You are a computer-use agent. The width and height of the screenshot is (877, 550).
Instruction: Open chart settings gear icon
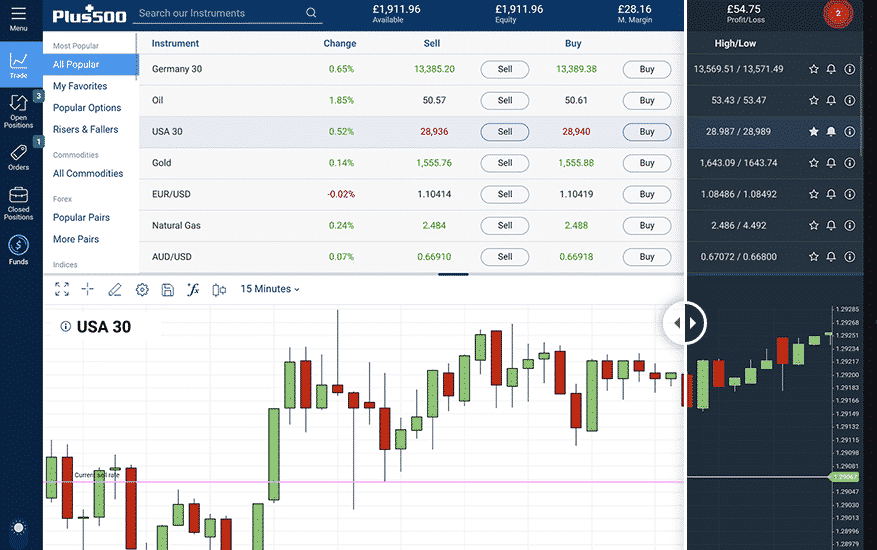coord(142,289)
